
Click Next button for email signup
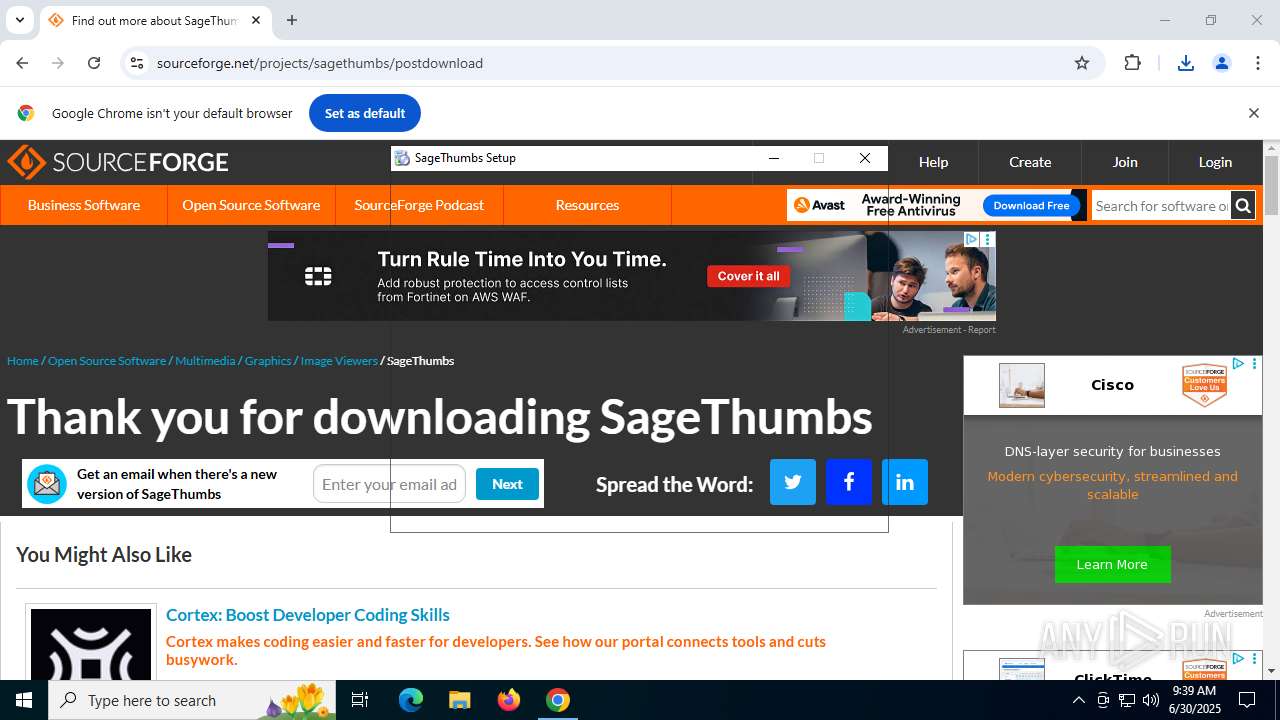(x=507, y=484)
